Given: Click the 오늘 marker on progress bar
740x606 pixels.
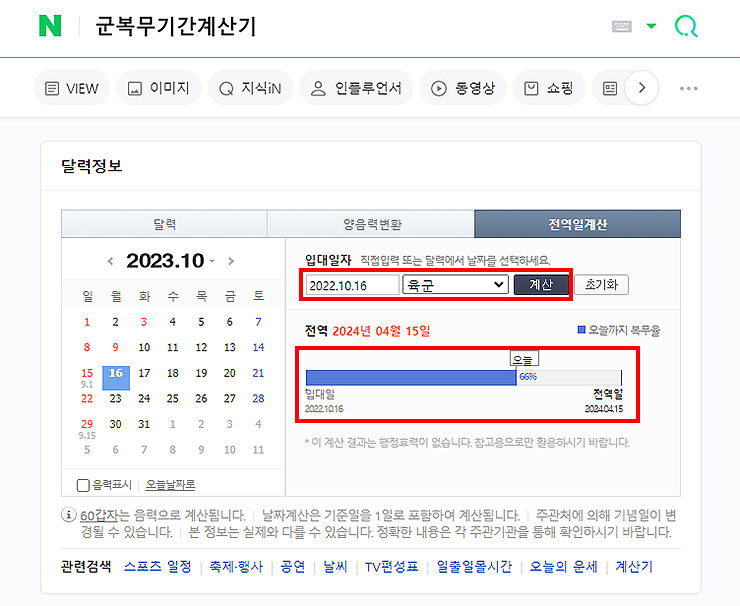Looking at the screenshot, I should click(524, 359).
